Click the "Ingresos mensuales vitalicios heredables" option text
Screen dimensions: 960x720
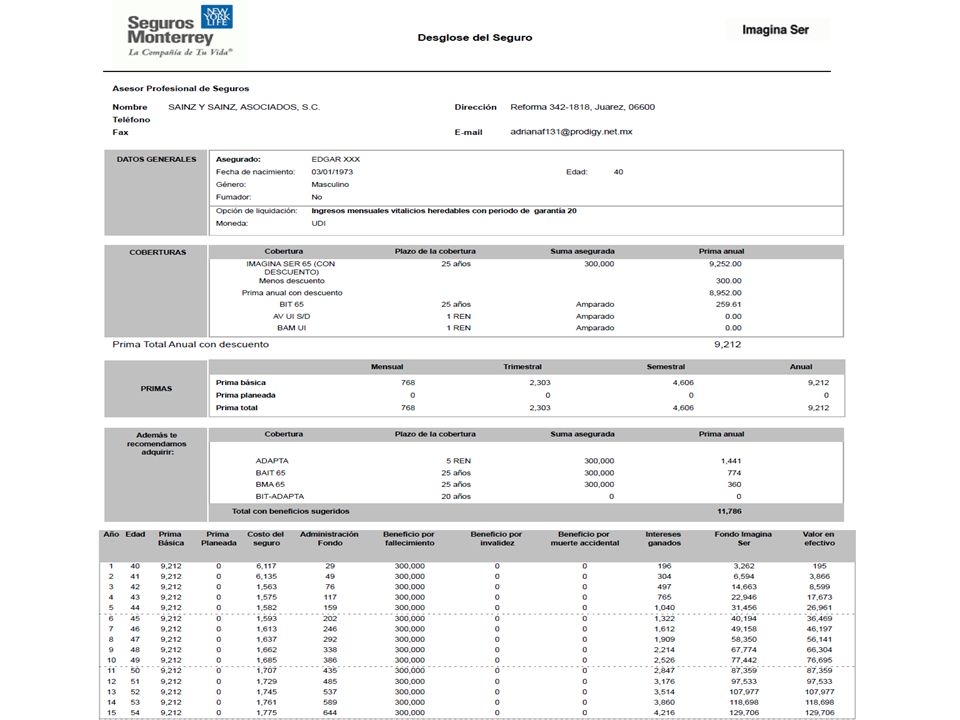coord(444,211)
